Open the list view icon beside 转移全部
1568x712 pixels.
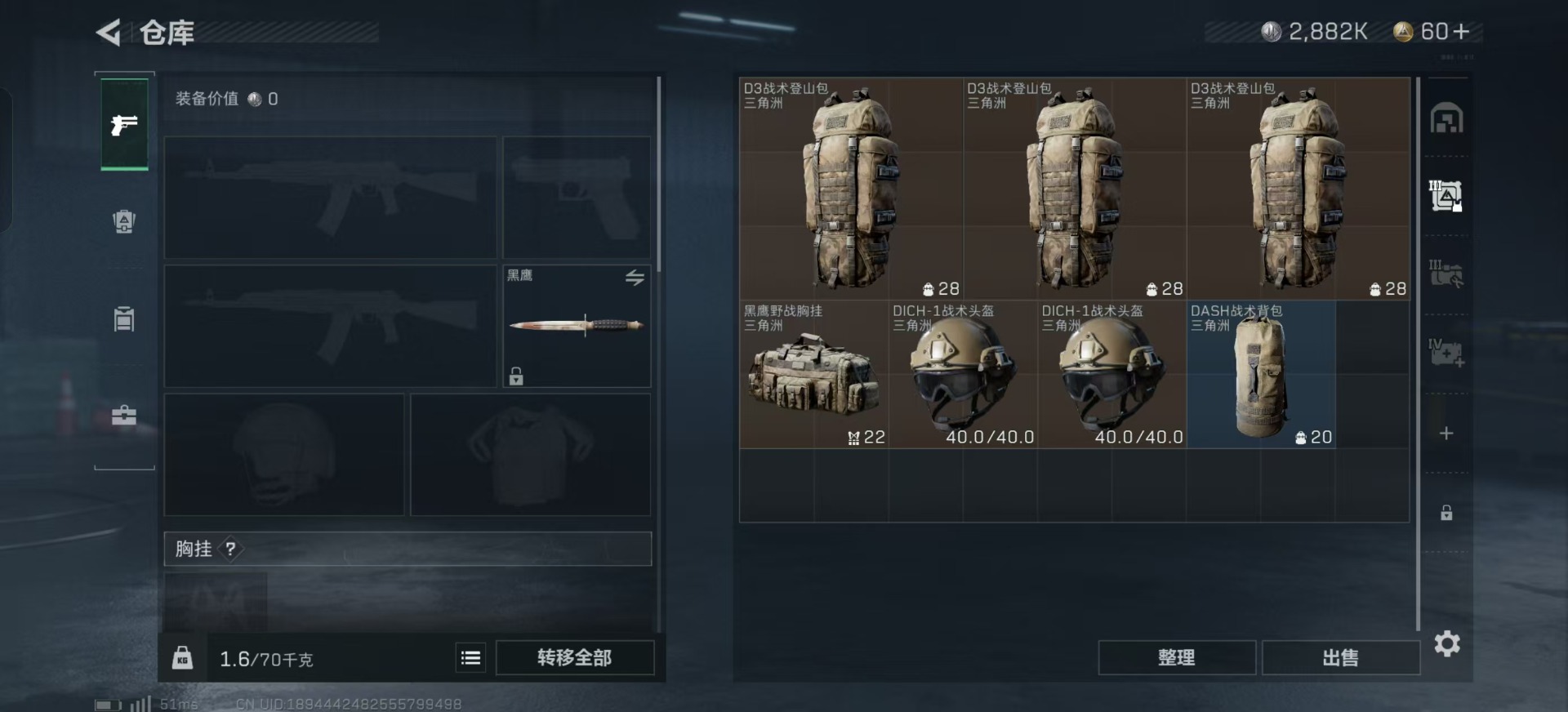click(470, 658)
